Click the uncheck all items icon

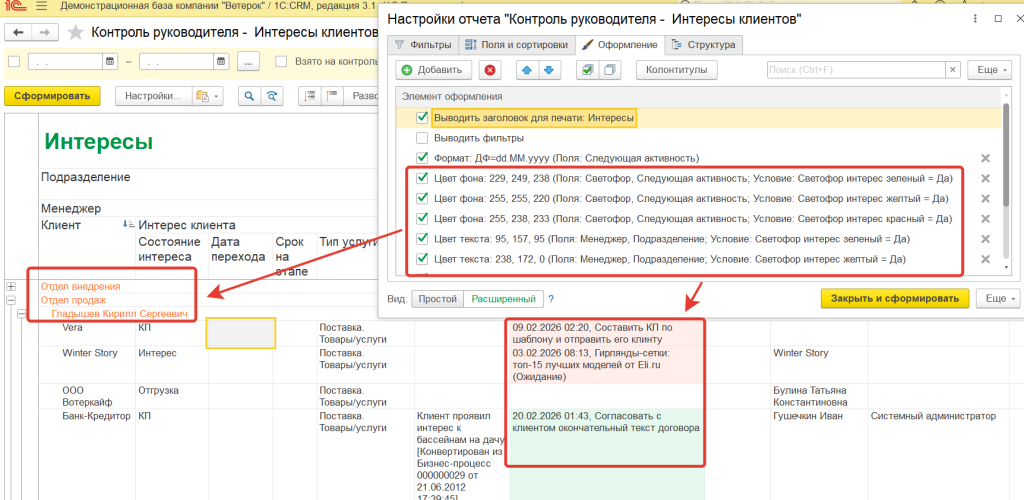tap(609, 70)
